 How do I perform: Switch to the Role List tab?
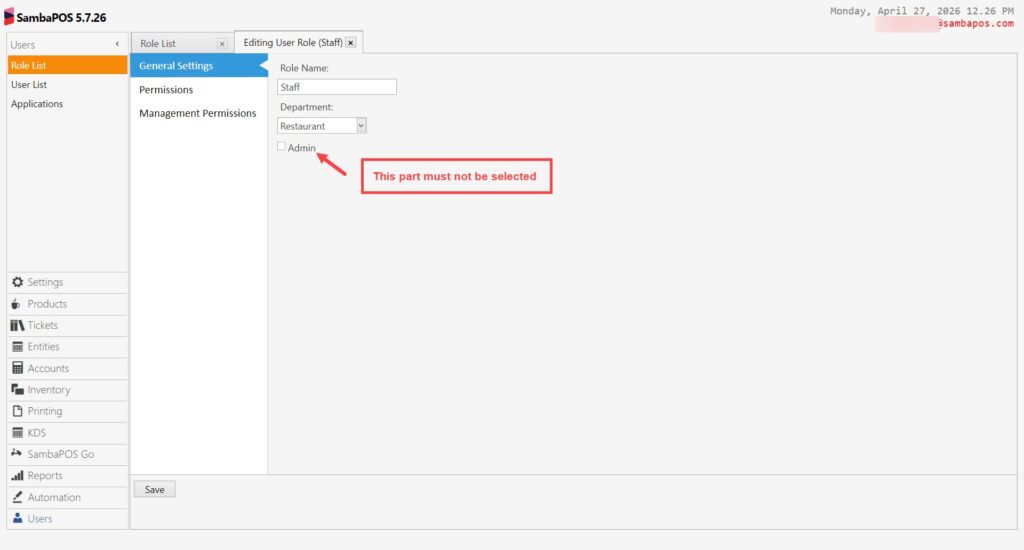click(158, 44)
